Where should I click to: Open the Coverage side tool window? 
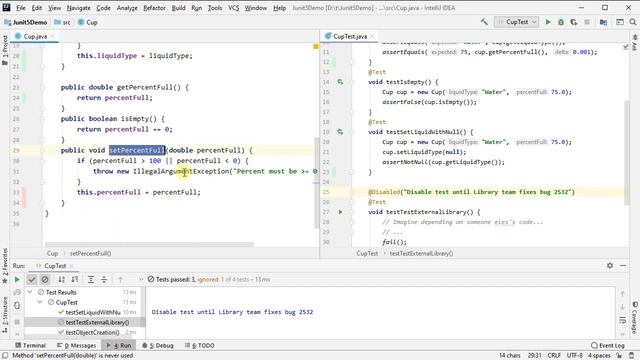point(635,318)
